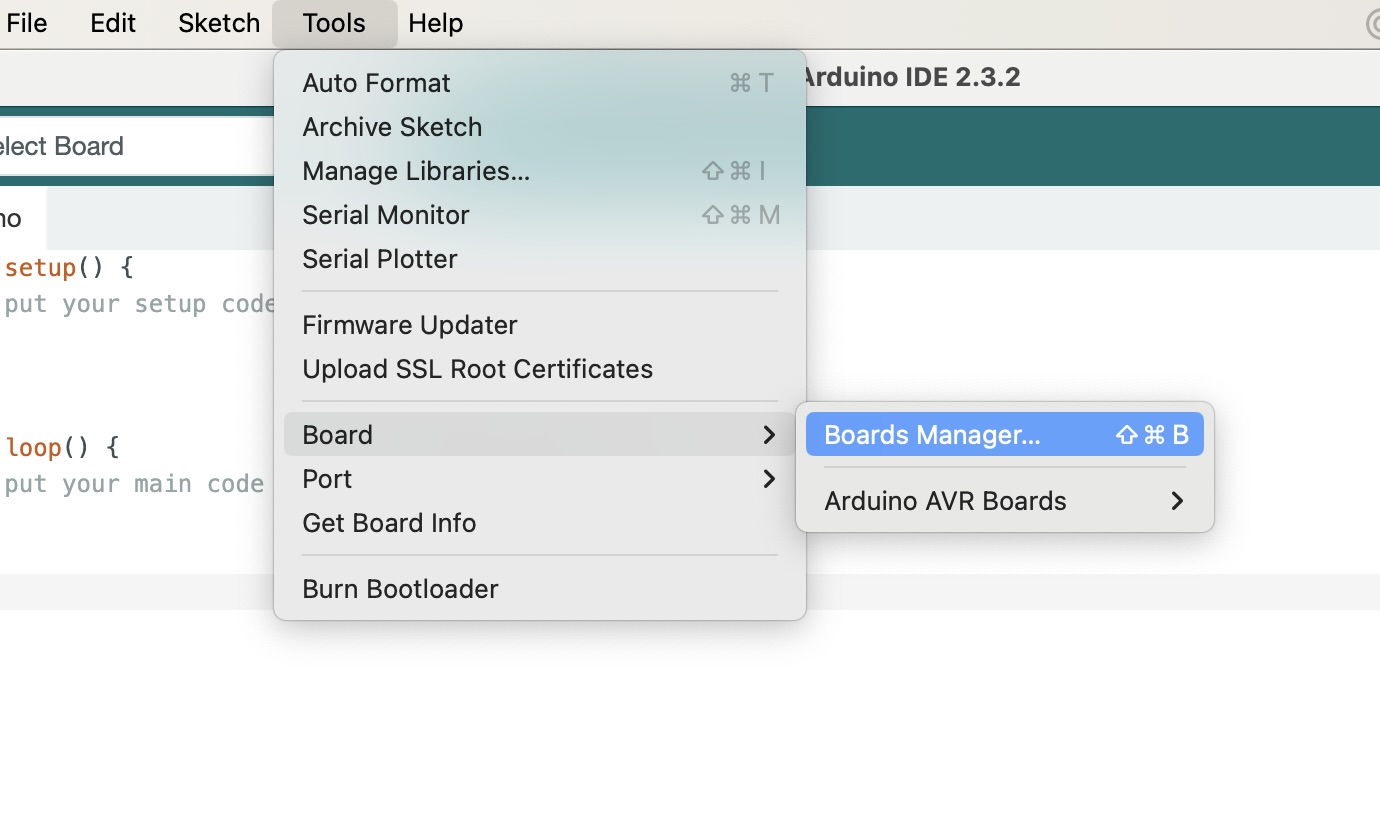Click the Arduino IDE 2.3.2 window title
Image resolution: width=1380 pixels, height=828 pixels.
(911, 78)
